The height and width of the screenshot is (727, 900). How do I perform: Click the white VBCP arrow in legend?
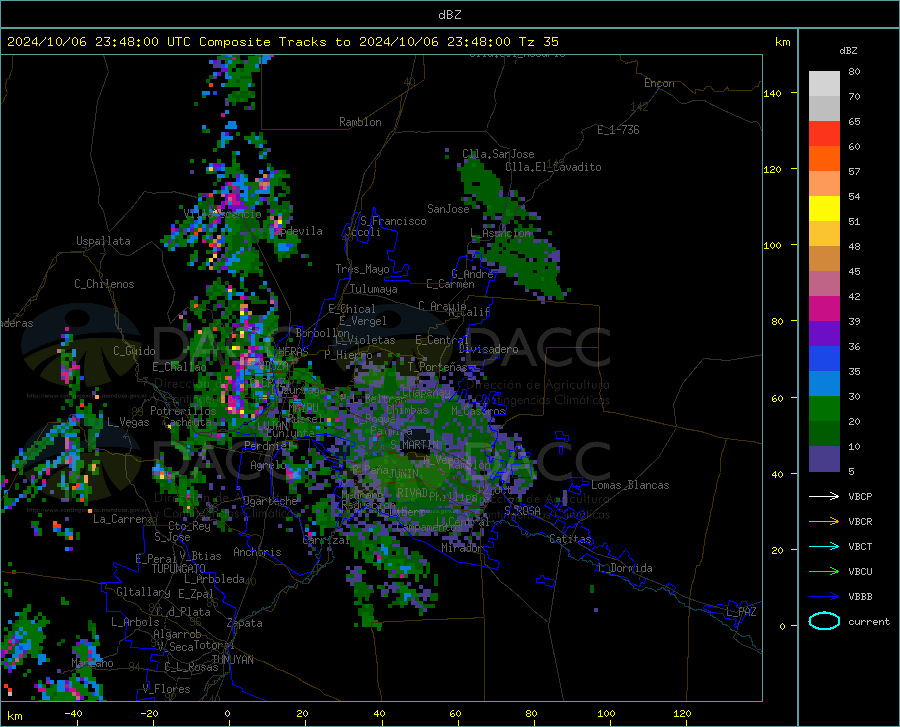[824, 496]
